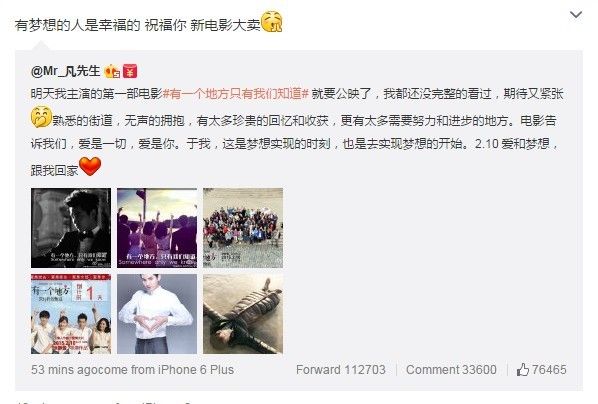Open the @Mr_凡先生 profile link
598x404 pixels.
pos(65,71)
